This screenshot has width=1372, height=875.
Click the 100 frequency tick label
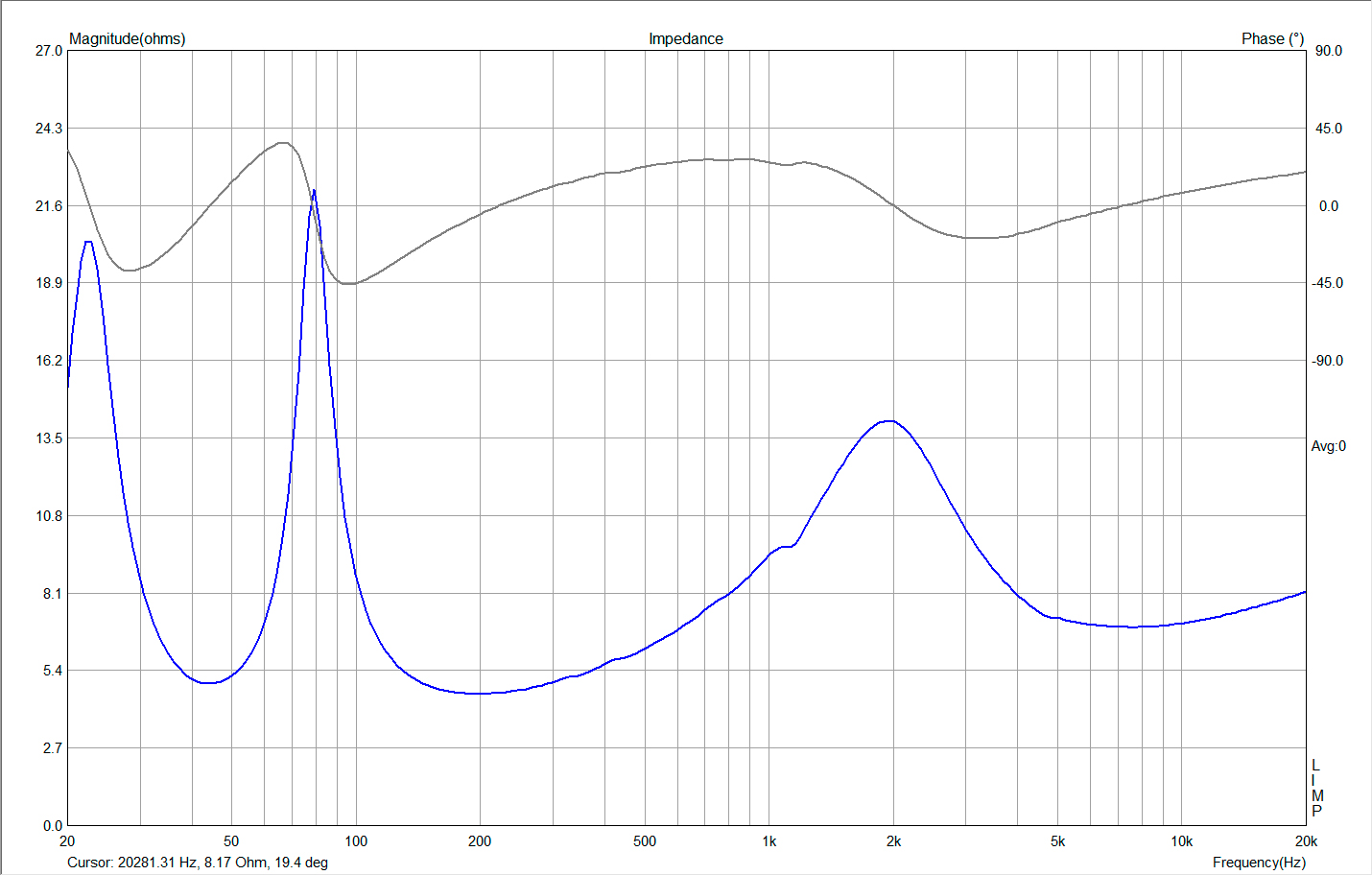[x=356, y=841]
